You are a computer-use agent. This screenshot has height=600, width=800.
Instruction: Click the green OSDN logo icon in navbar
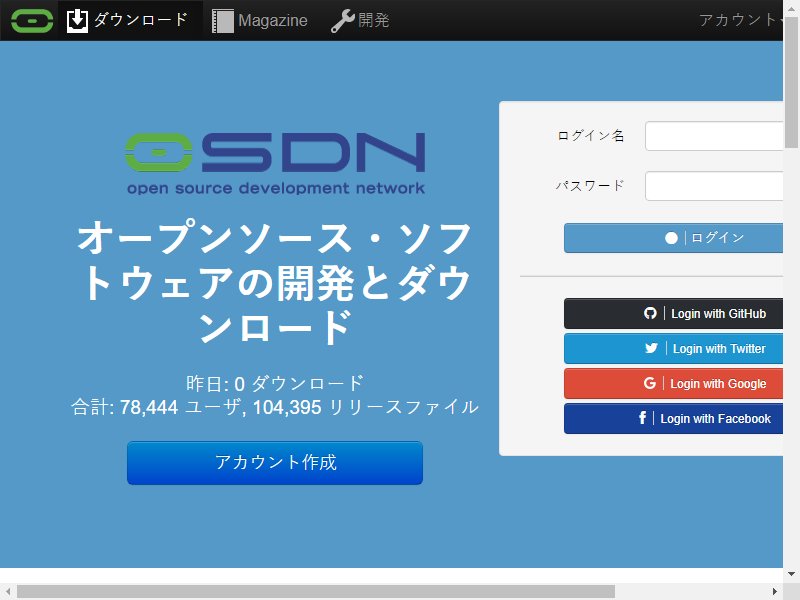pyautogui.click(x=32, y=20)
